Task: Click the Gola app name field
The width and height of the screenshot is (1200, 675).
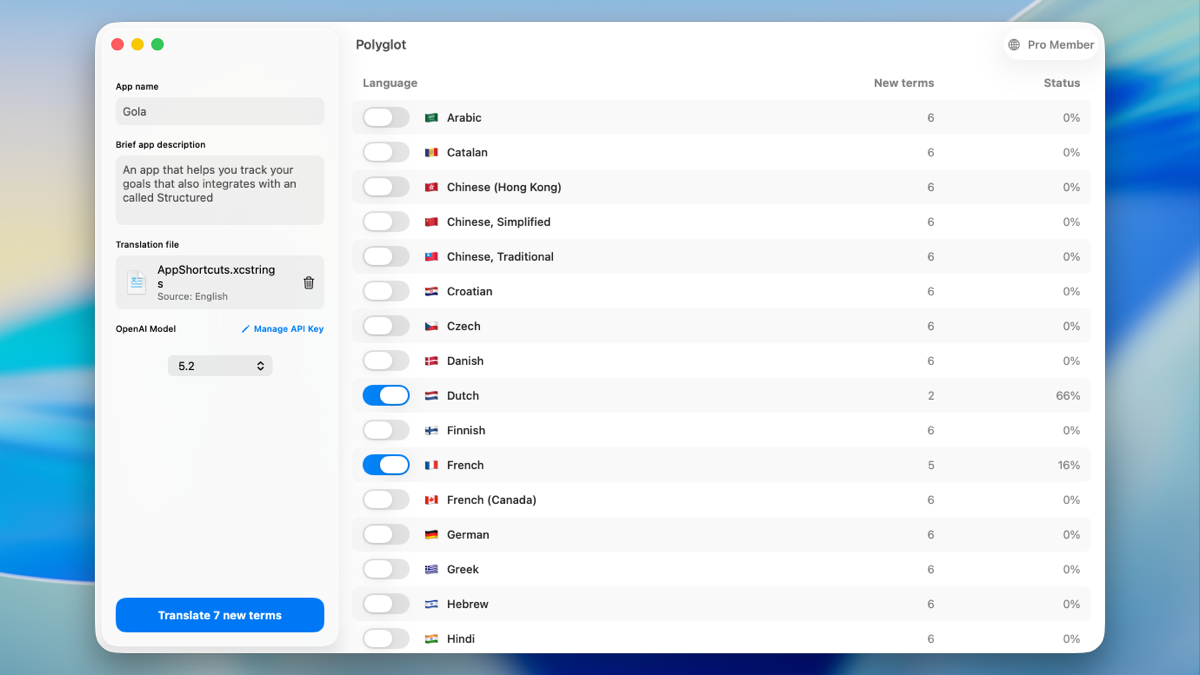Action: (x=219, y=111)
